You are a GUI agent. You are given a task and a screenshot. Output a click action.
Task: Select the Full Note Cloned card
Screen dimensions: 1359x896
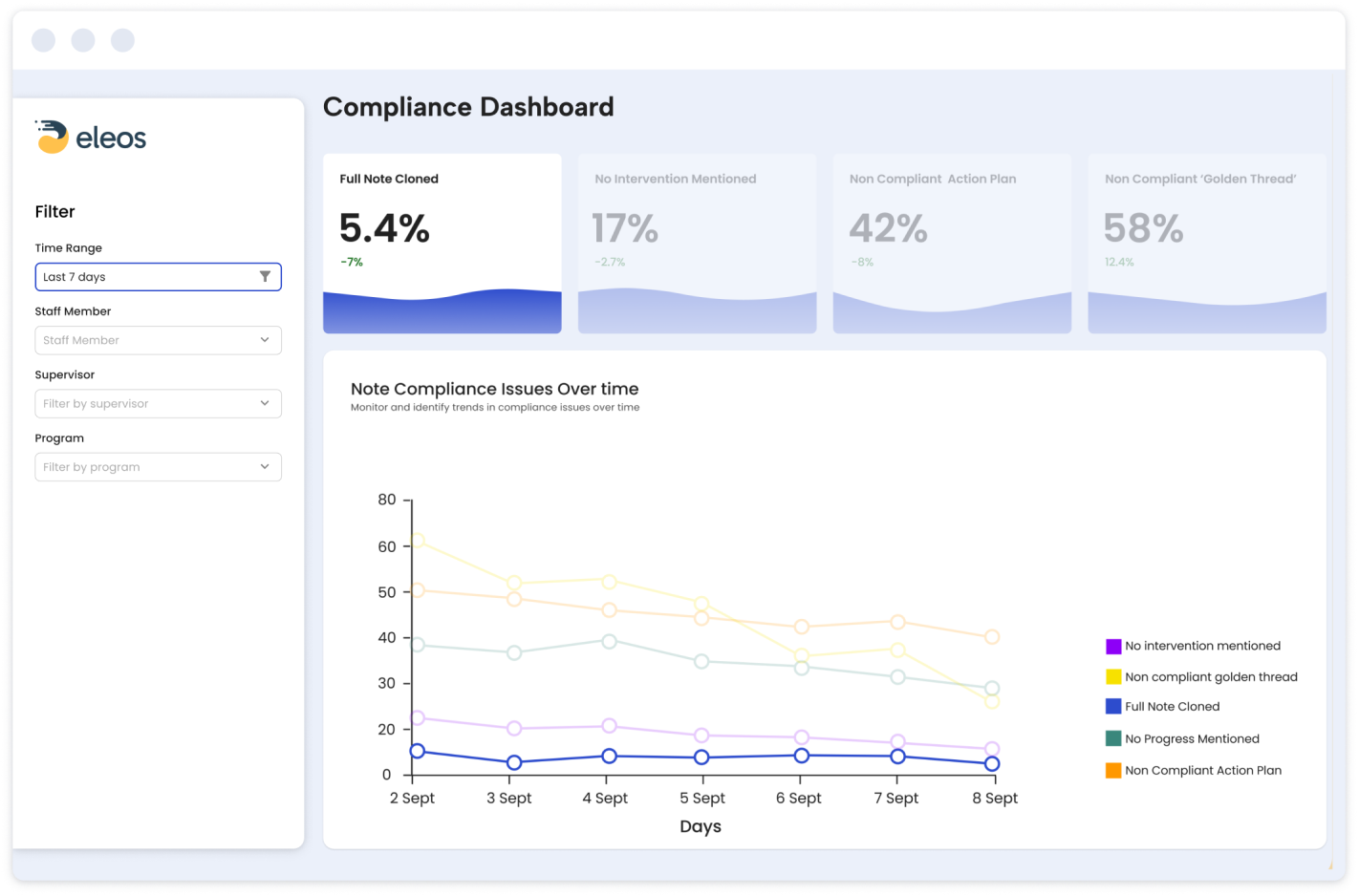(442, 244)
